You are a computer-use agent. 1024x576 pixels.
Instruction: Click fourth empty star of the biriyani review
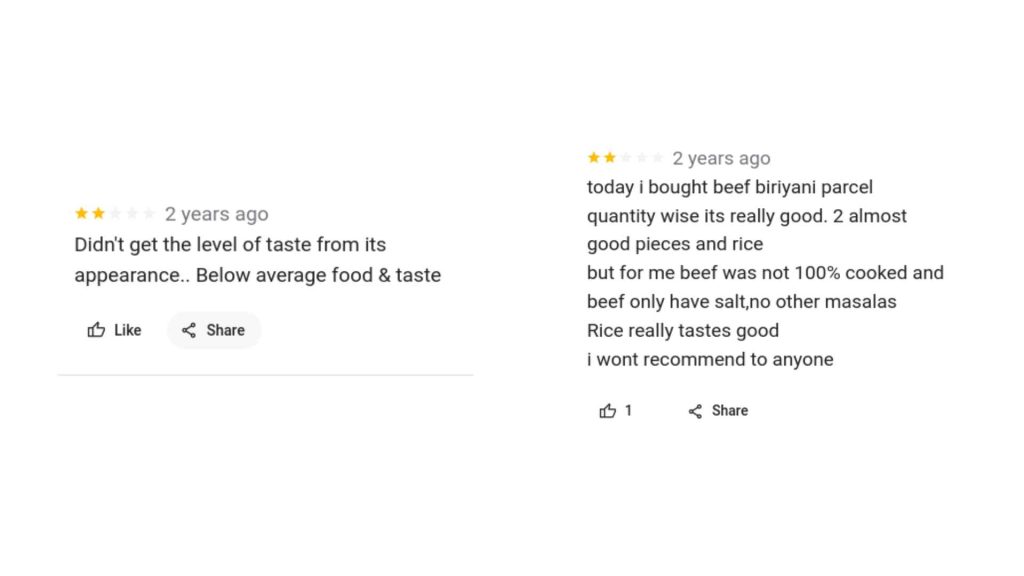point(642,157)
